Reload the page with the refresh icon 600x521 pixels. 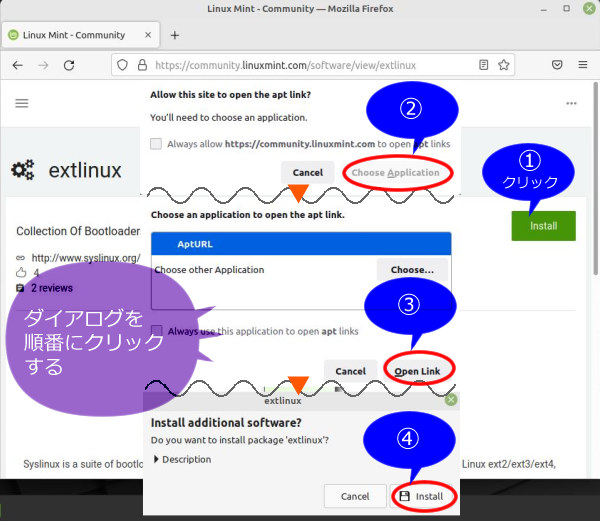coord(69,65)
